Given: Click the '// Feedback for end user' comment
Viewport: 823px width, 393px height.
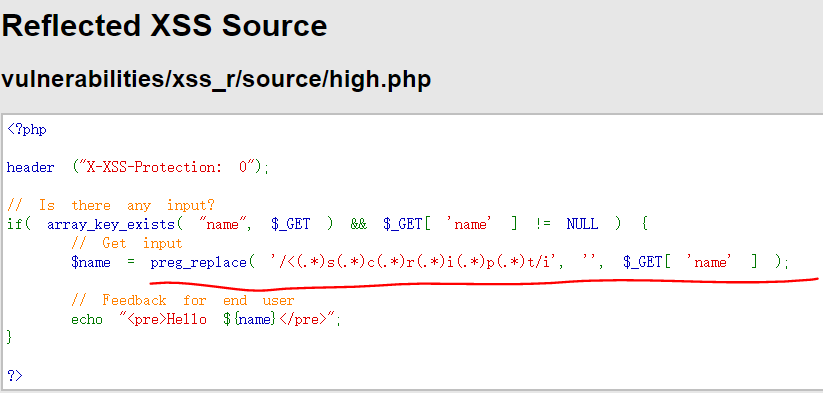Looking at the screenshot, I should [183, 301].
